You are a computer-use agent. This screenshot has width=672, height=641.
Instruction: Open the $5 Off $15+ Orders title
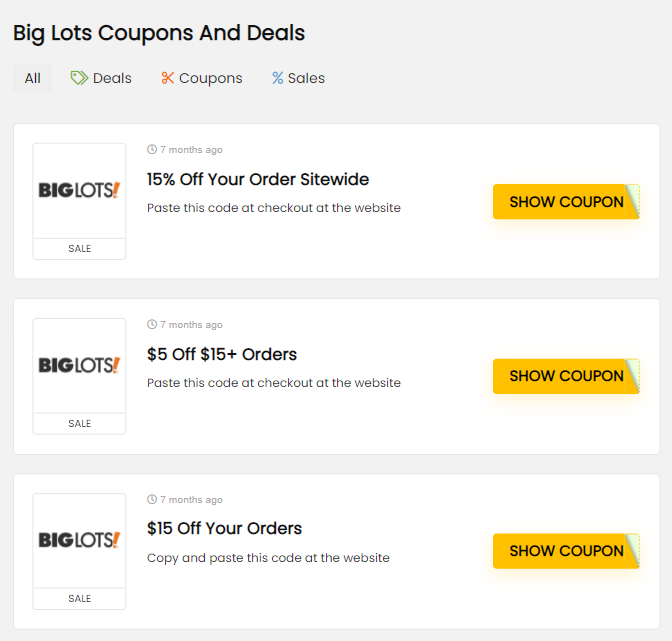pos(222,354)
